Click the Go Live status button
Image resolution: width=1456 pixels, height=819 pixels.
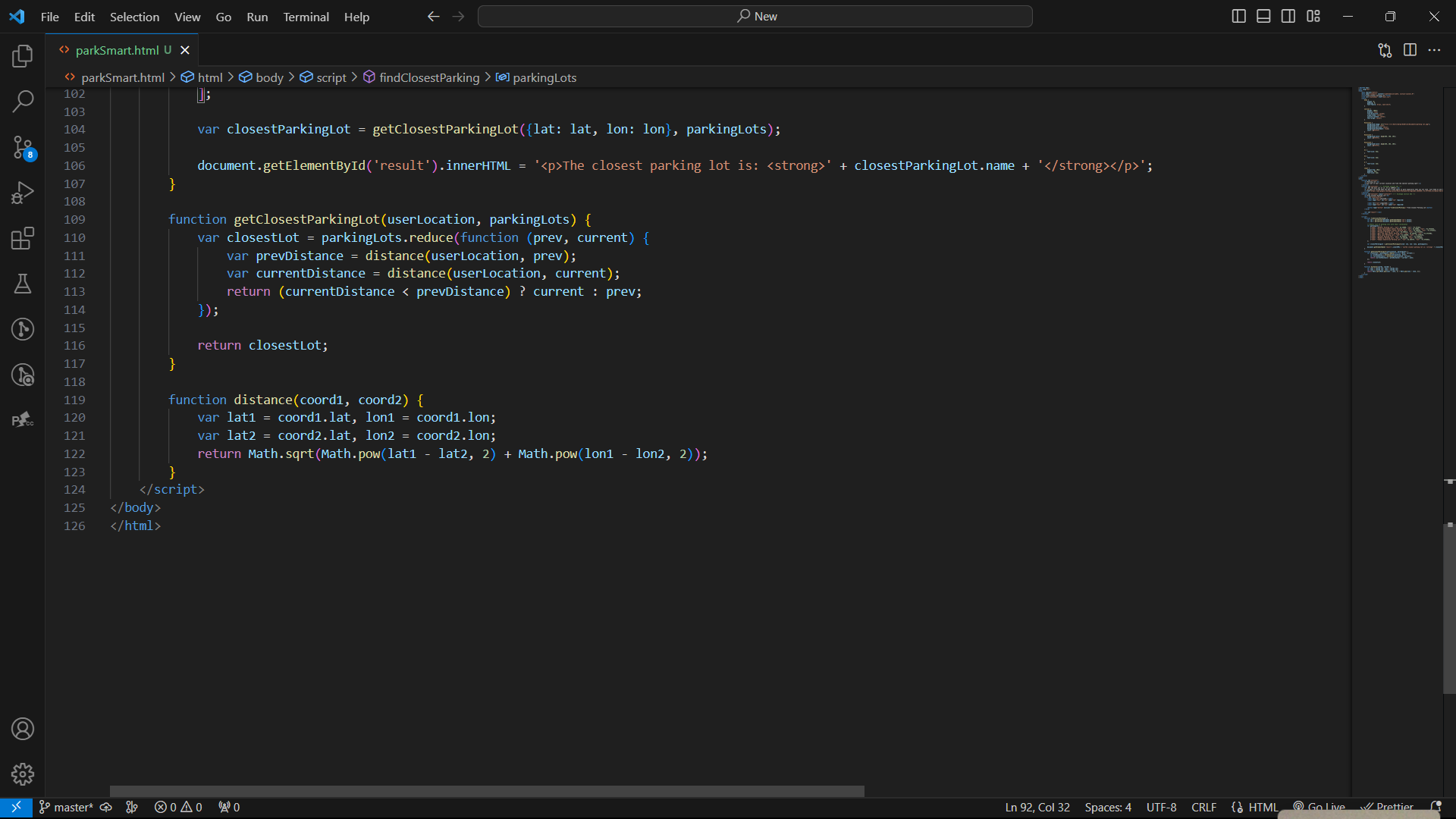coord(1319,807)
